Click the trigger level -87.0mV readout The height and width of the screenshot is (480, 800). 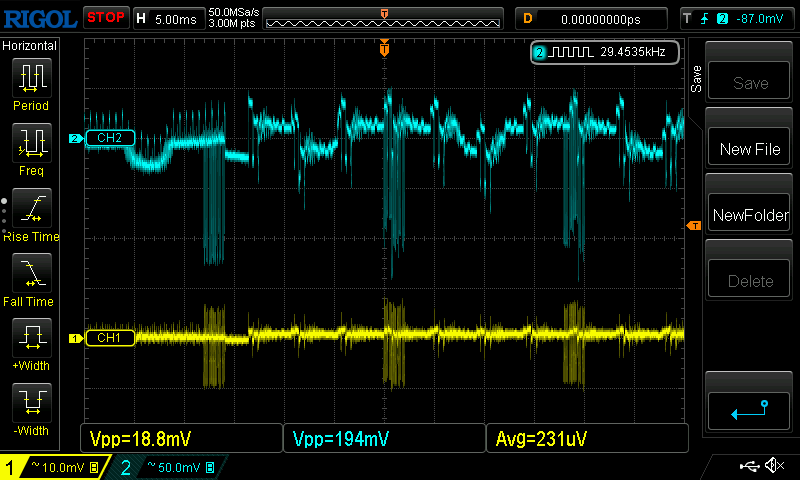pos(760,19)
